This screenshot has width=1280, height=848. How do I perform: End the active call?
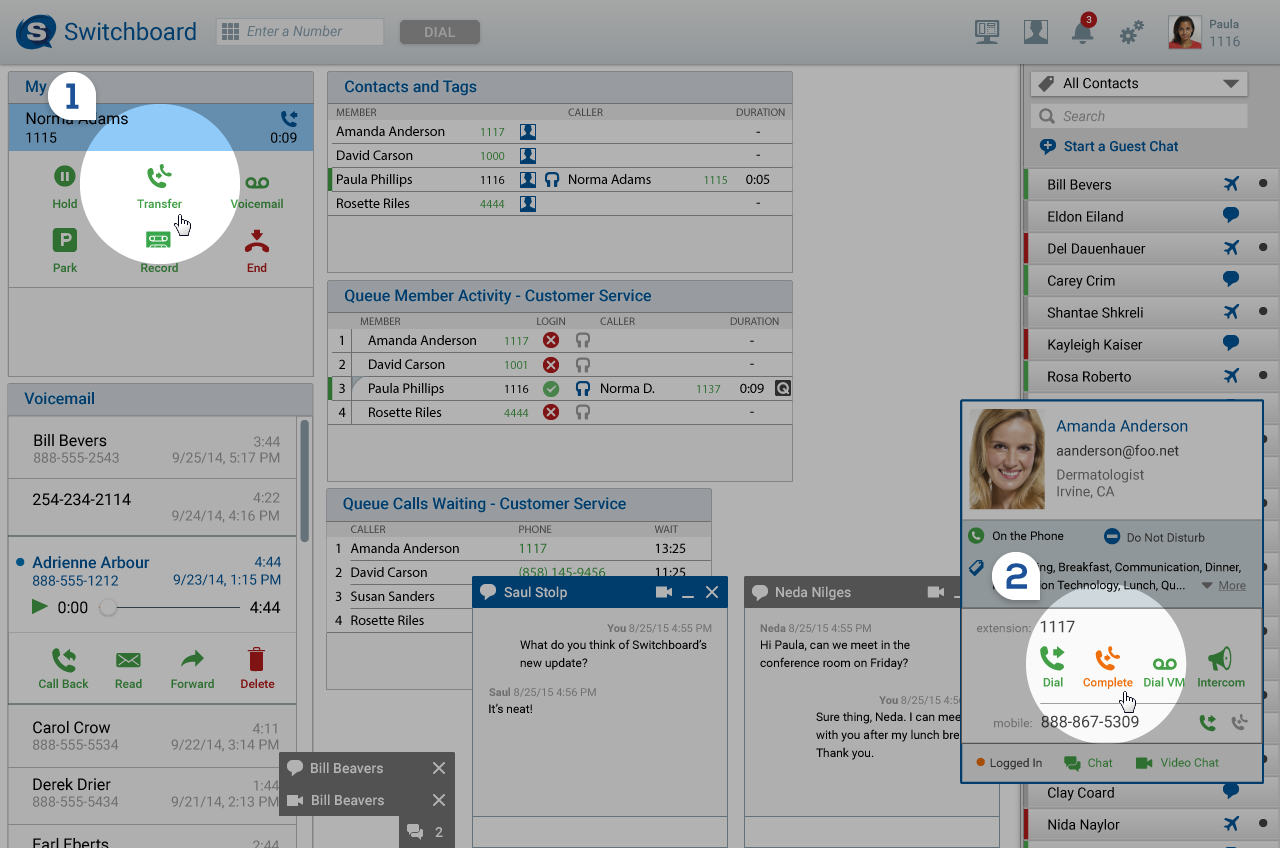(x=257, y=241)
